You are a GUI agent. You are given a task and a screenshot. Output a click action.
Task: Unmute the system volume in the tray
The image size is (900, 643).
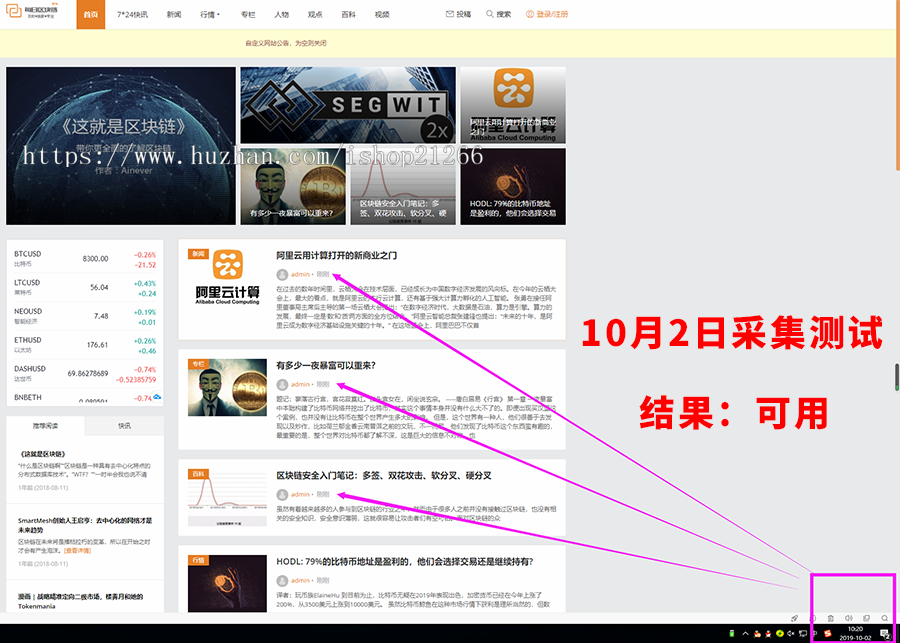pos(791,633)
